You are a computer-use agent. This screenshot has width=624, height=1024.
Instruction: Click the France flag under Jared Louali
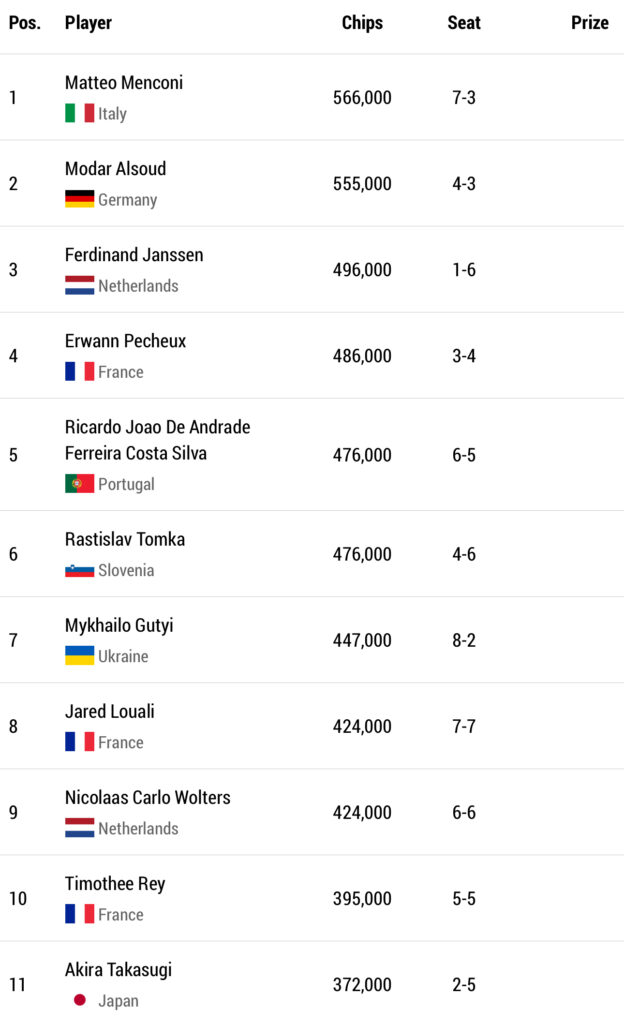(80, 742)
